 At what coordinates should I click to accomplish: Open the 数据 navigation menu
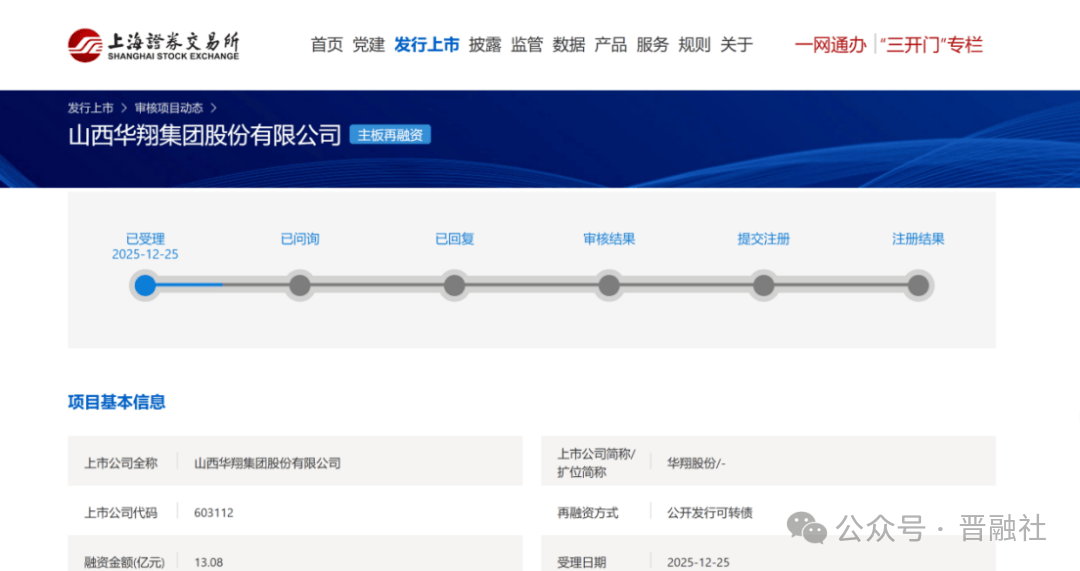pyautogui.click(x=569, y=45)
